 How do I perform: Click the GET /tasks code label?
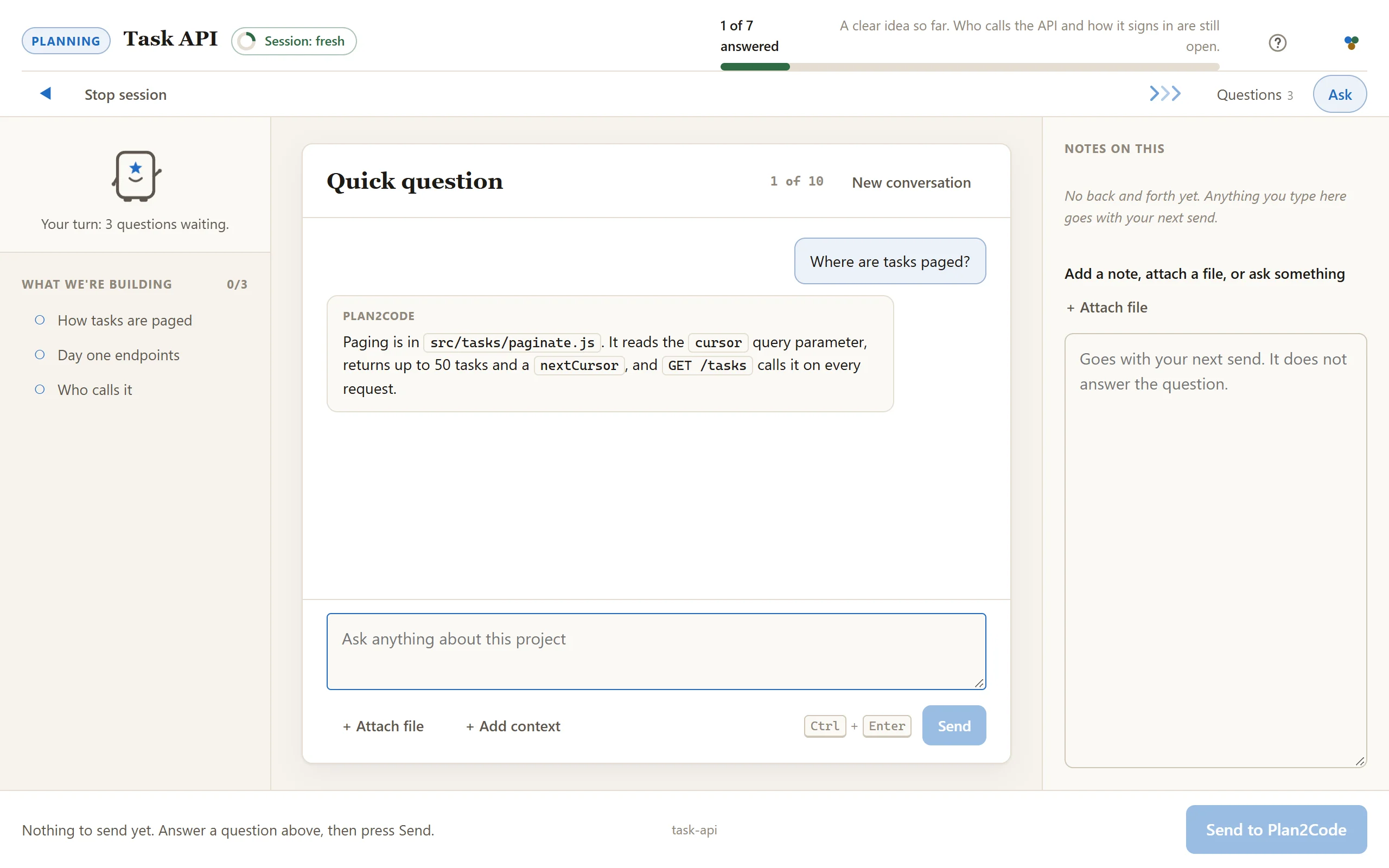click(707, 366)
